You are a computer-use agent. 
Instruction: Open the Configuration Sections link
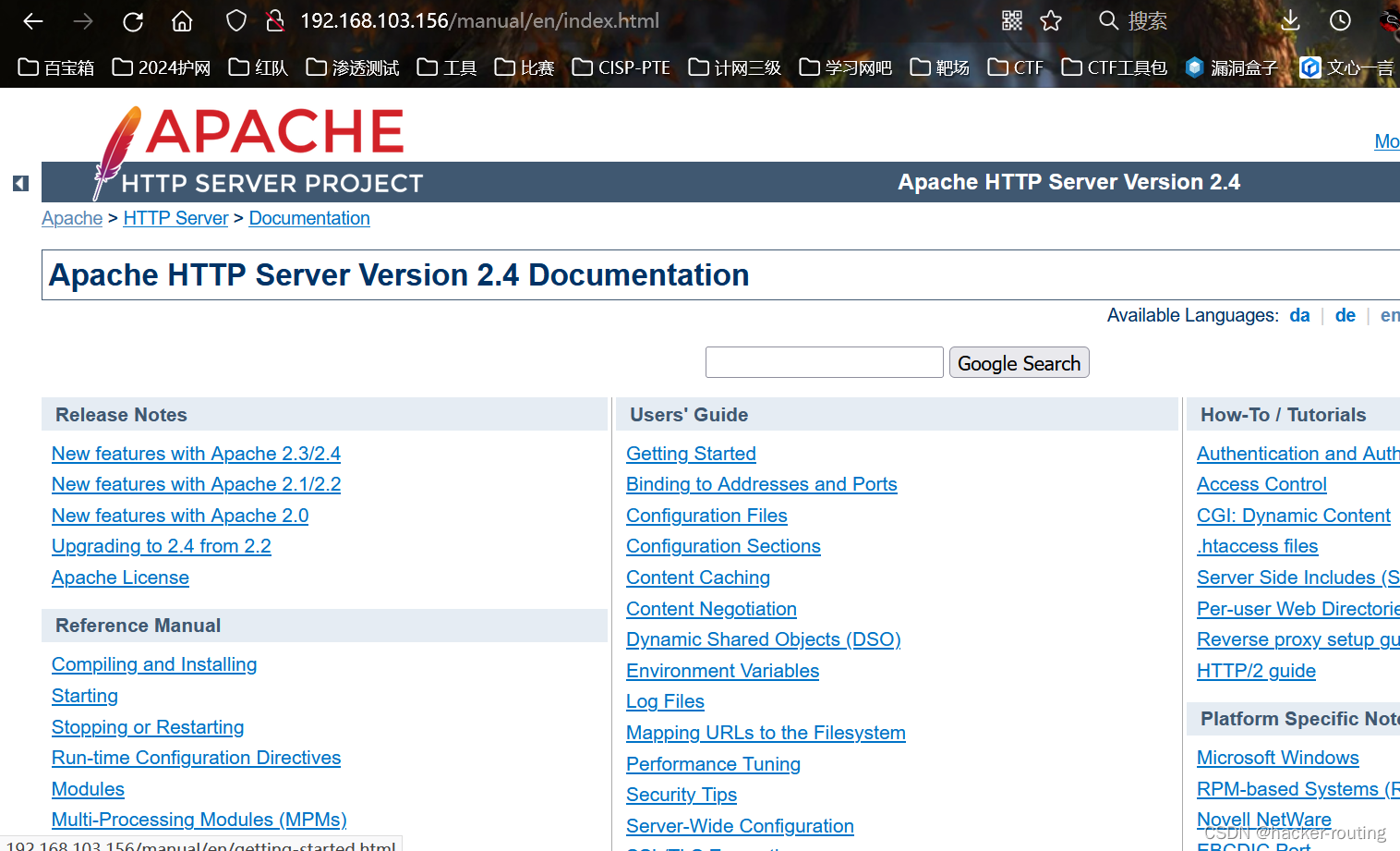(723, 546)
